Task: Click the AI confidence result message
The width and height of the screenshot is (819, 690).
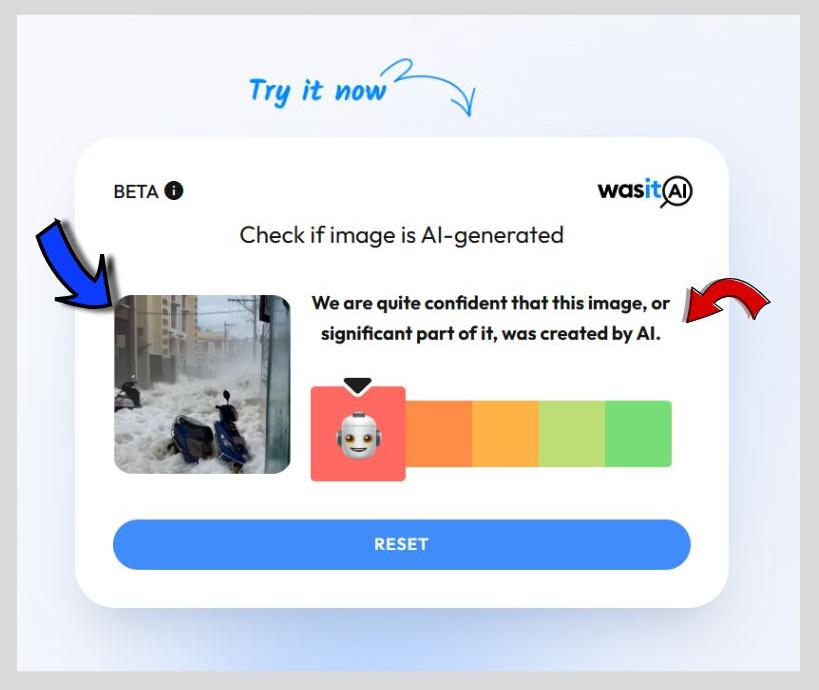Action: 490,318
